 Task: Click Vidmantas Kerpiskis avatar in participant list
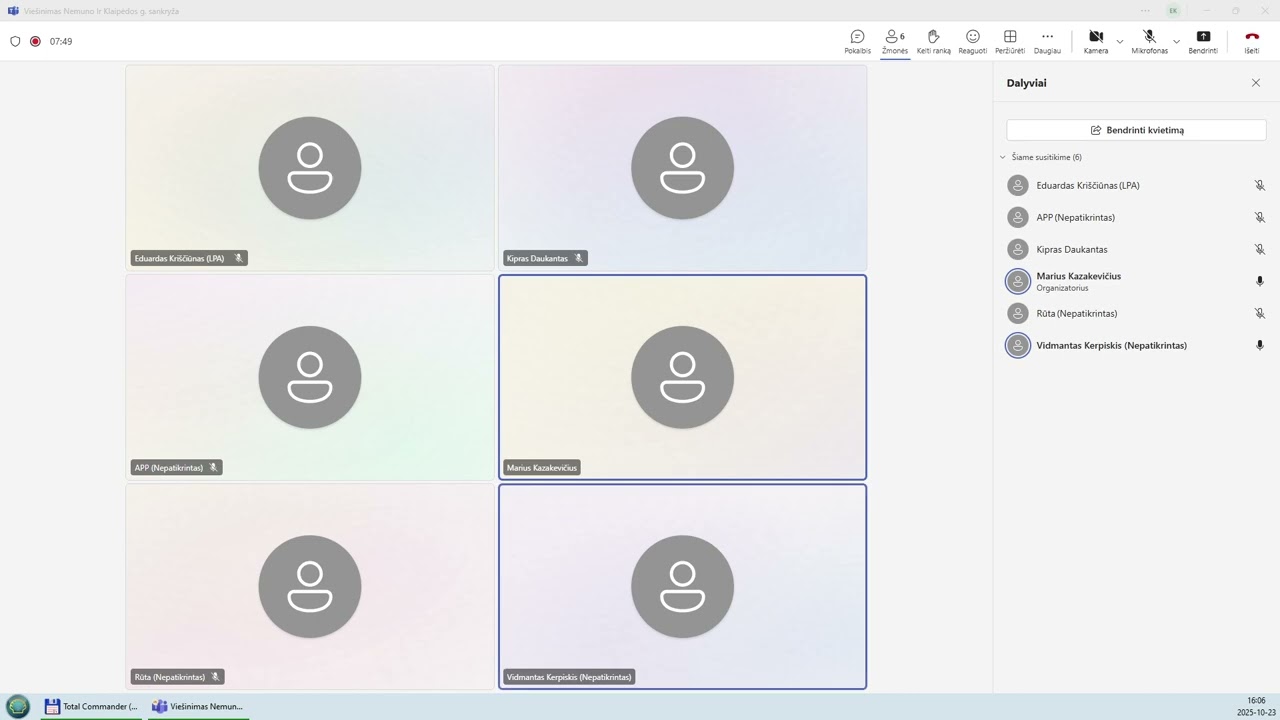(x=1018, y=345)
